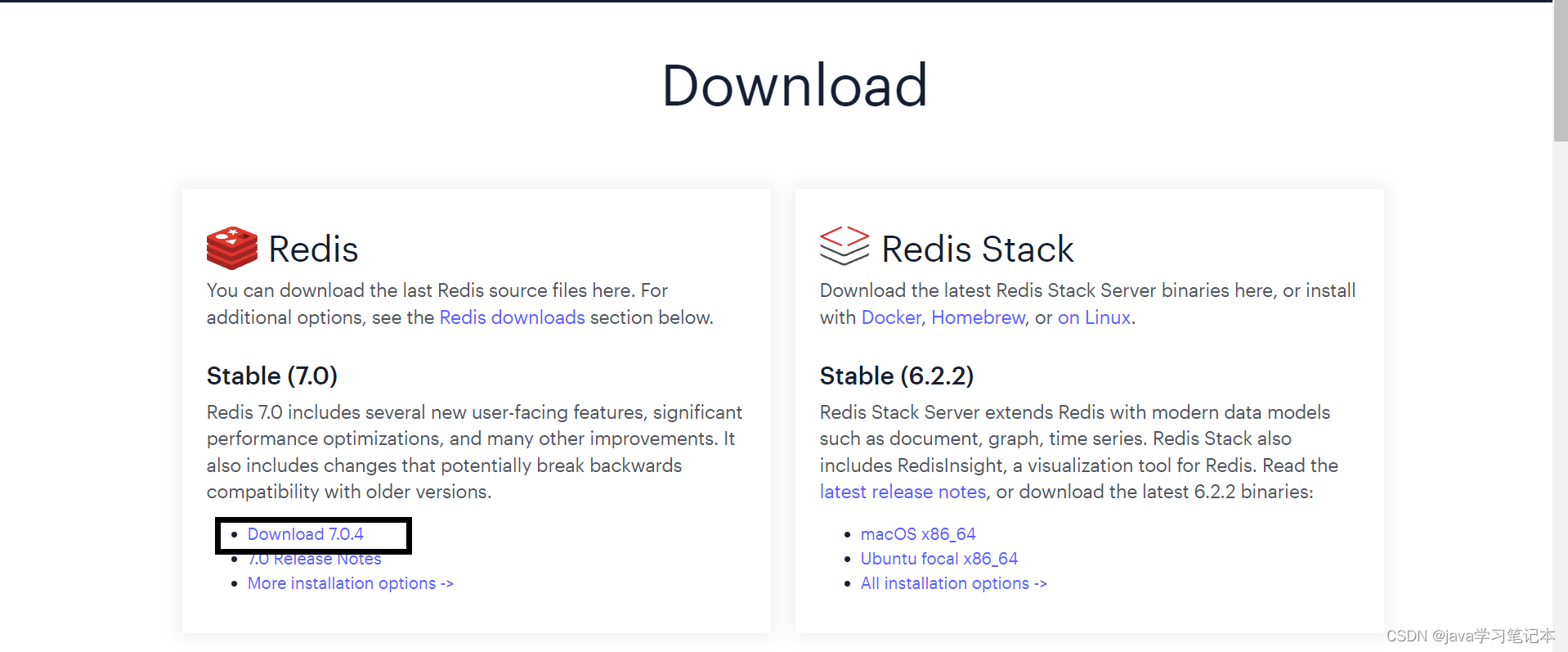Open the 7.0 Release Notes link
Viewport: 1568px width, 652px height.
coord(315,559)
